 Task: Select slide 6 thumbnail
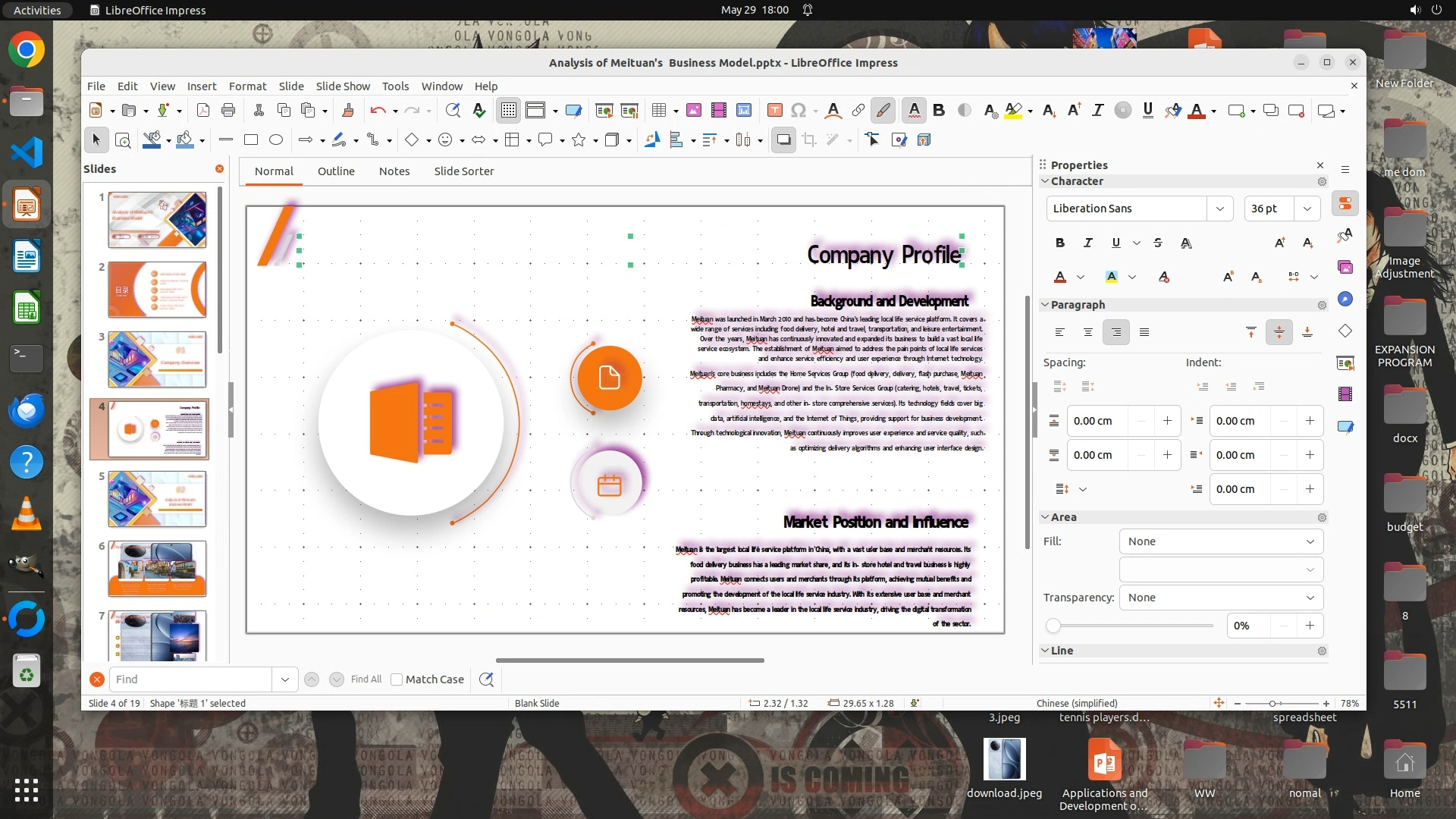(157, 569)
